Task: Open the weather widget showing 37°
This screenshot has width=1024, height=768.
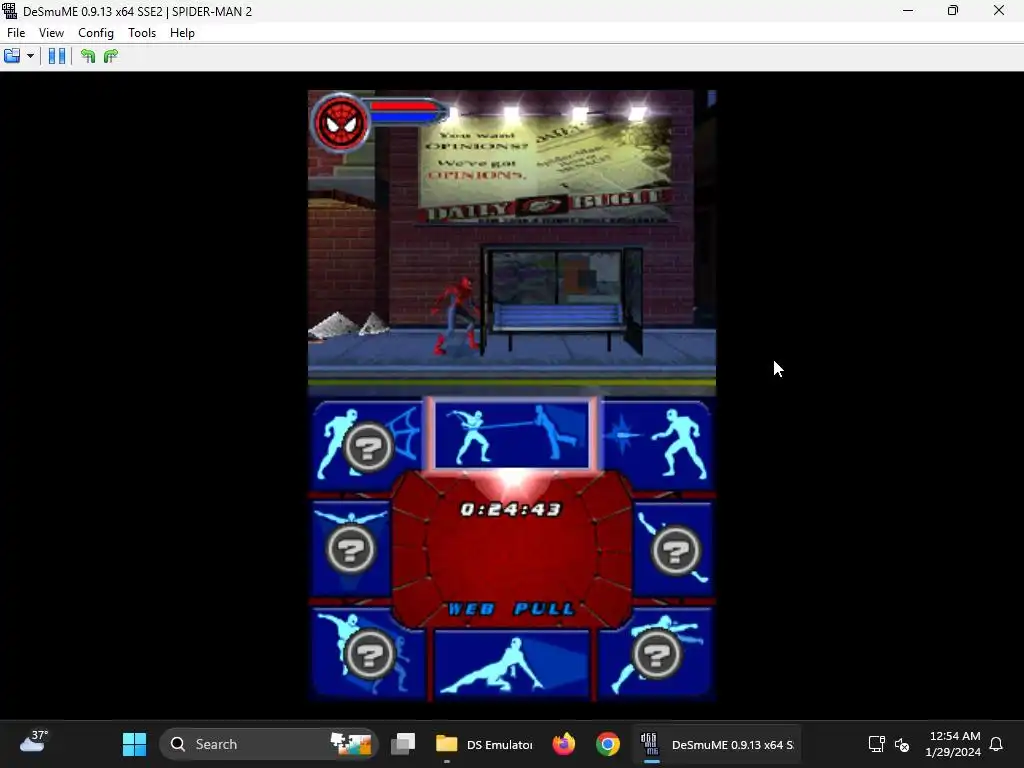Action: [x=34, y=743]
